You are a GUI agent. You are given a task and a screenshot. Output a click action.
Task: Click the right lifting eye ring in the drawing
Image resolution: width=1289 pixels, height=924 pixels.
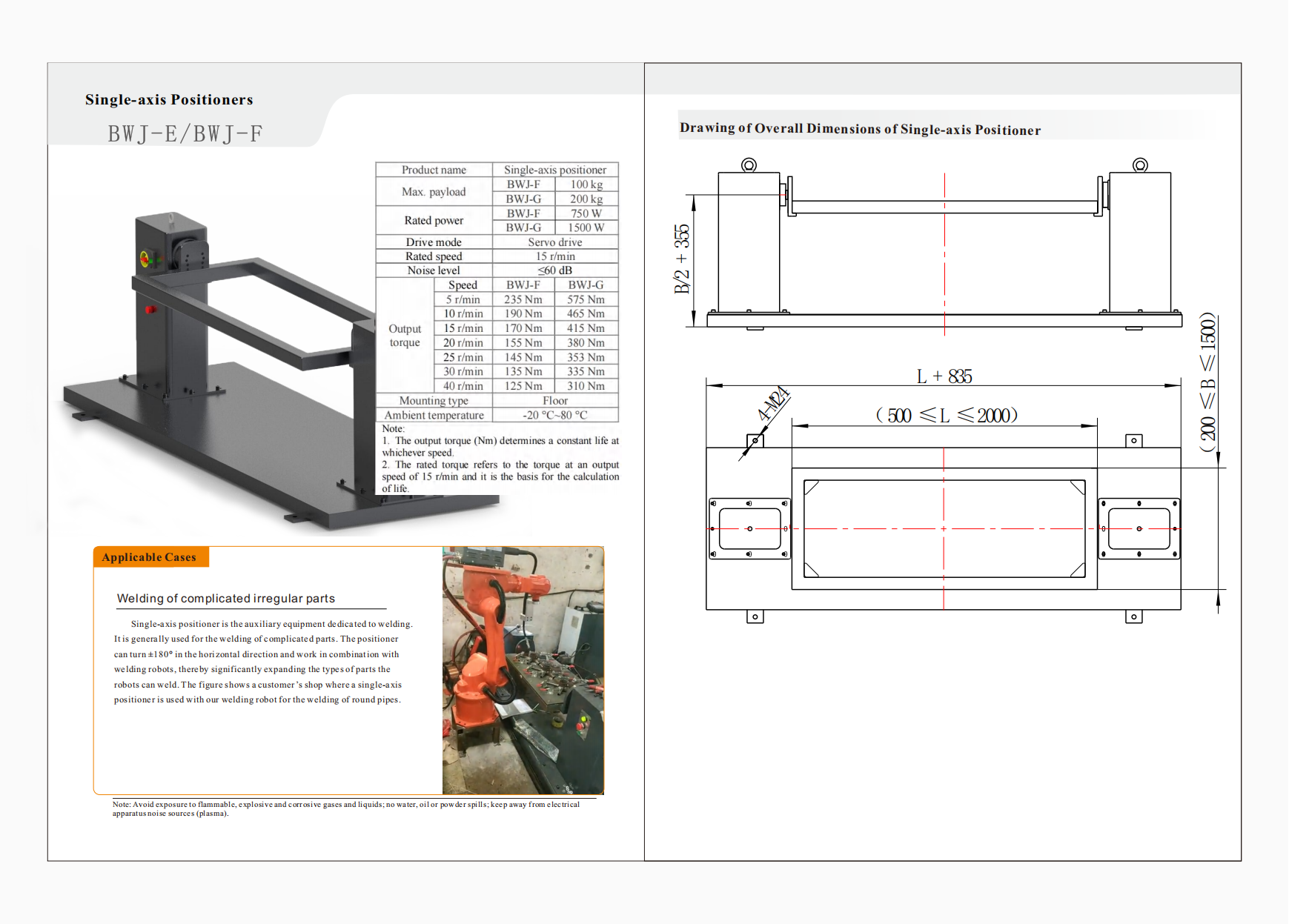1140,164
